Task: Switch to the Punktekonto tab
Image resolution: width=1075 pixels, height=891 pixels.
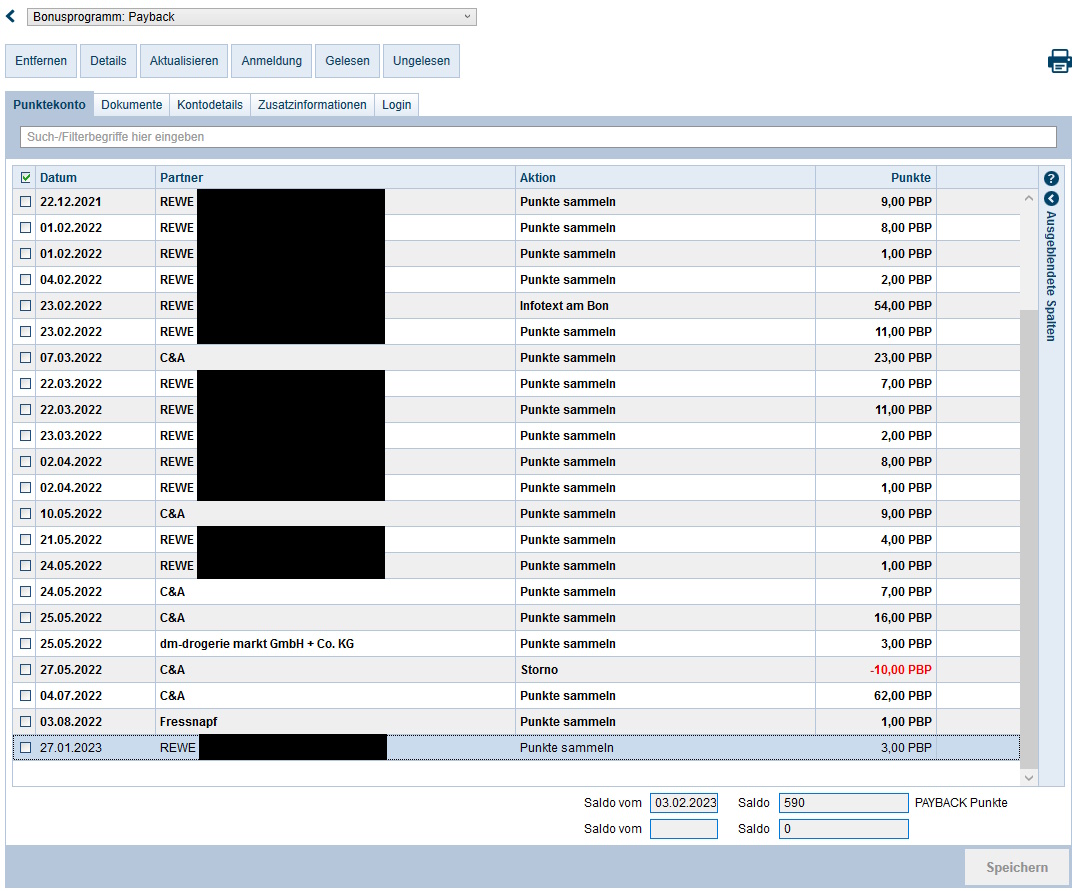Action: click(x=49, y=105)
